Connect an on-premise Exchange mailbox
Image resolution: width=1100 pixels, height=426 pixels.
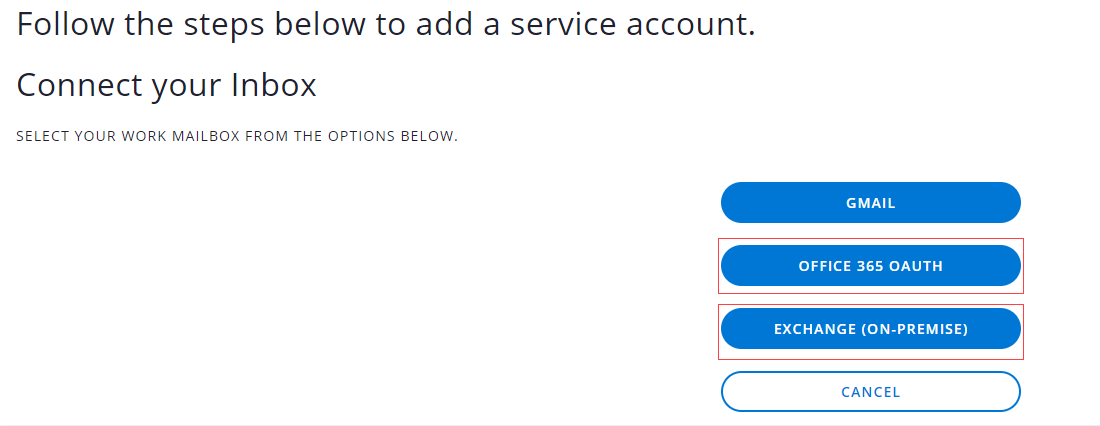[x=870, y=329]
